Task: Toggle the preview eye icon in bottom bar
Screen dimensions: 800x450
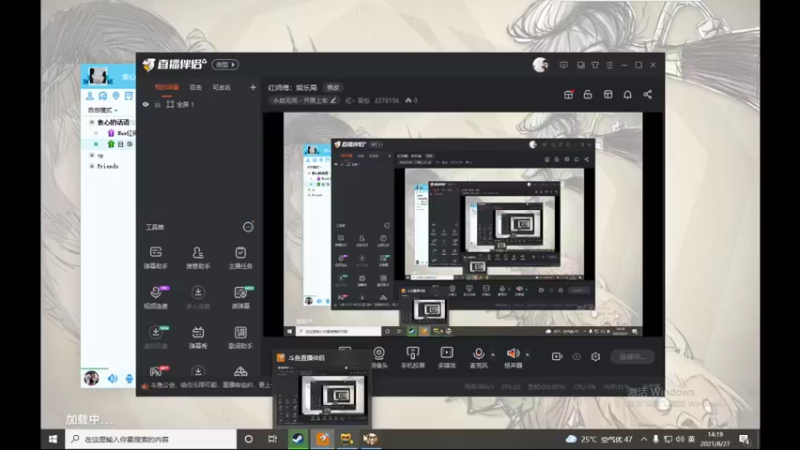Action: [x=576, y=357]
